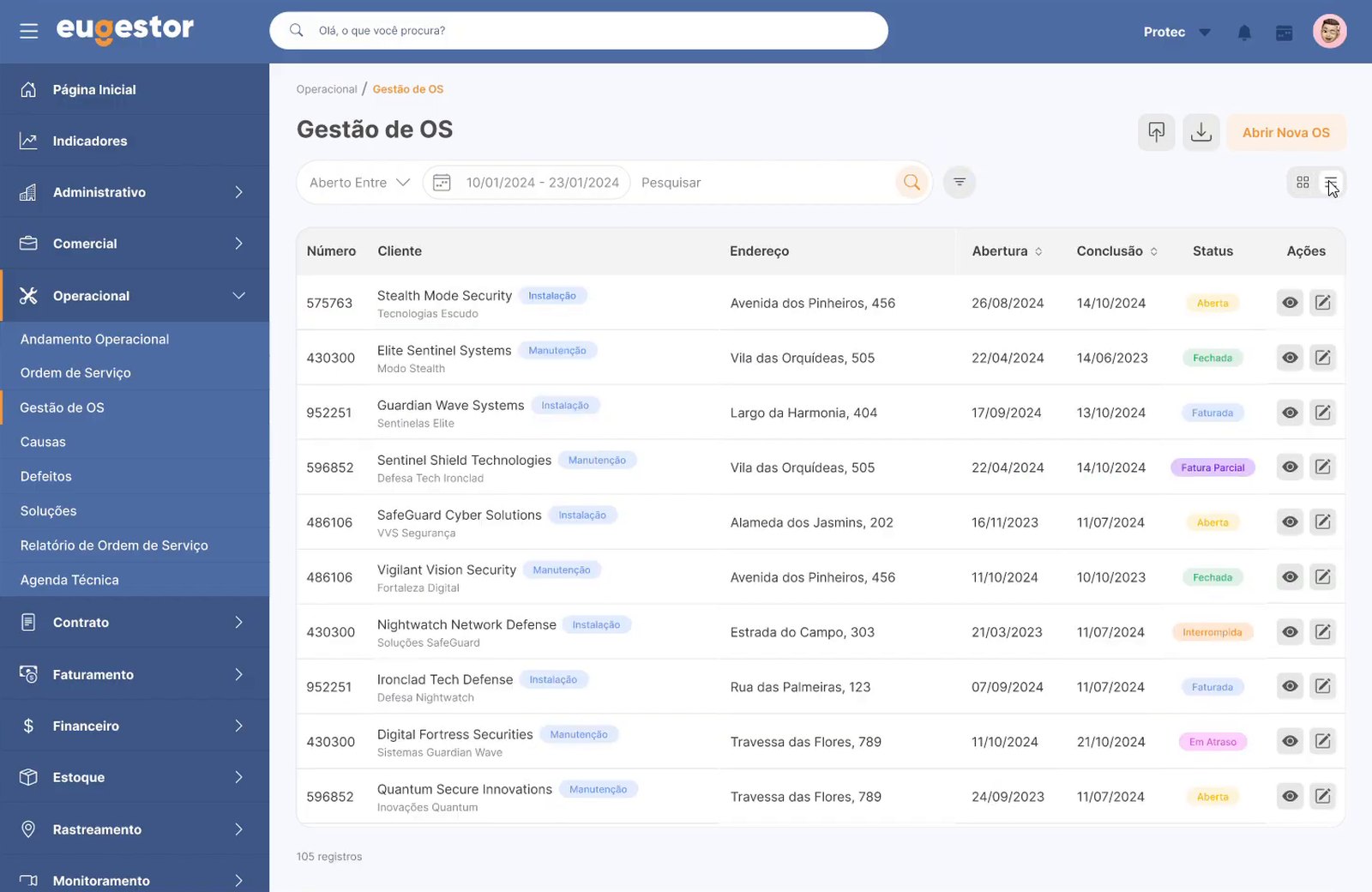Open the Indicadores page

(x=135, y=141)
